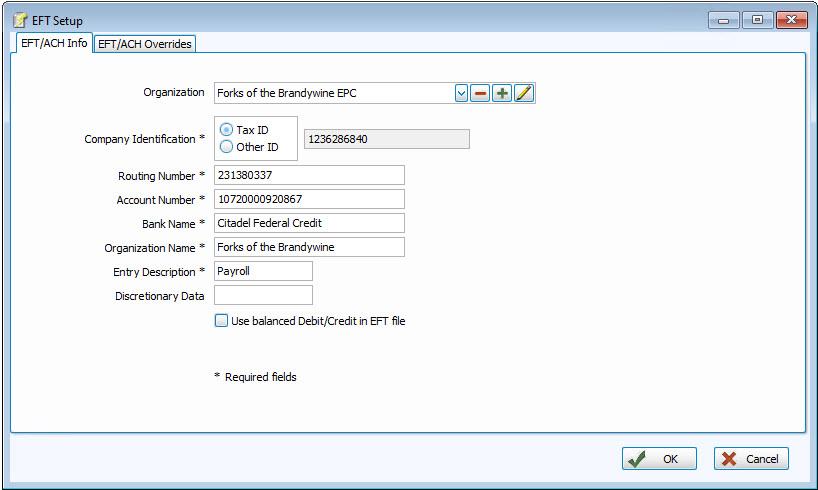
Task: Select the EFT/ACH Info tab
Action: click(54, 43)
